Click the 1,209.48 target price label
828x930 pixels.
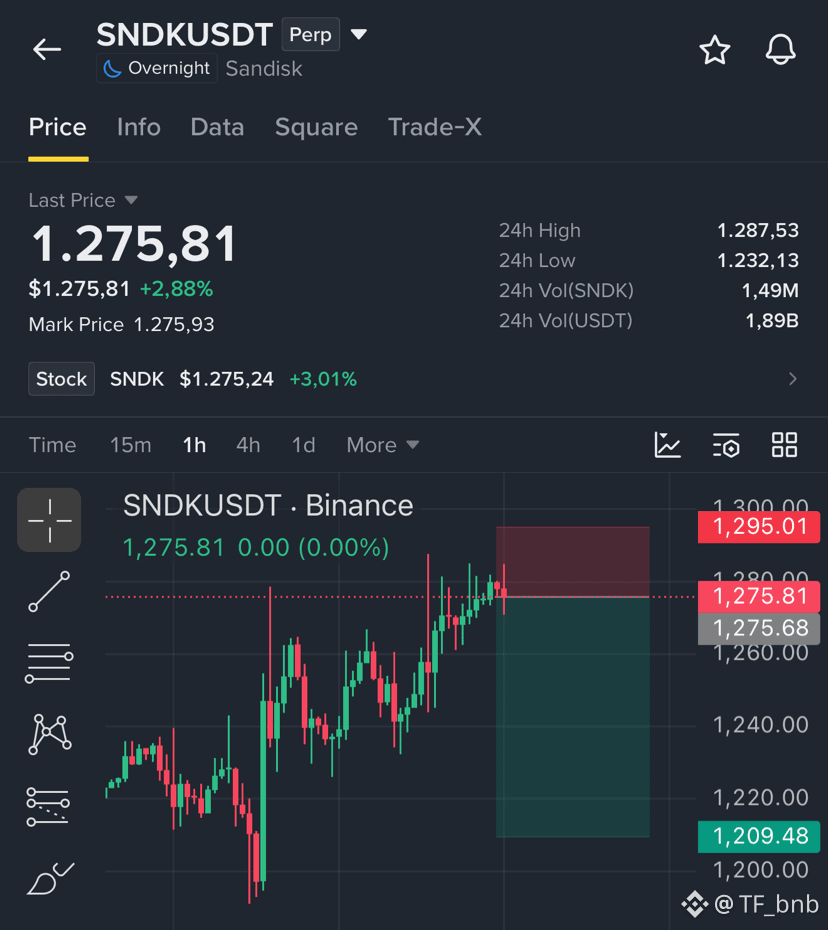759,836
